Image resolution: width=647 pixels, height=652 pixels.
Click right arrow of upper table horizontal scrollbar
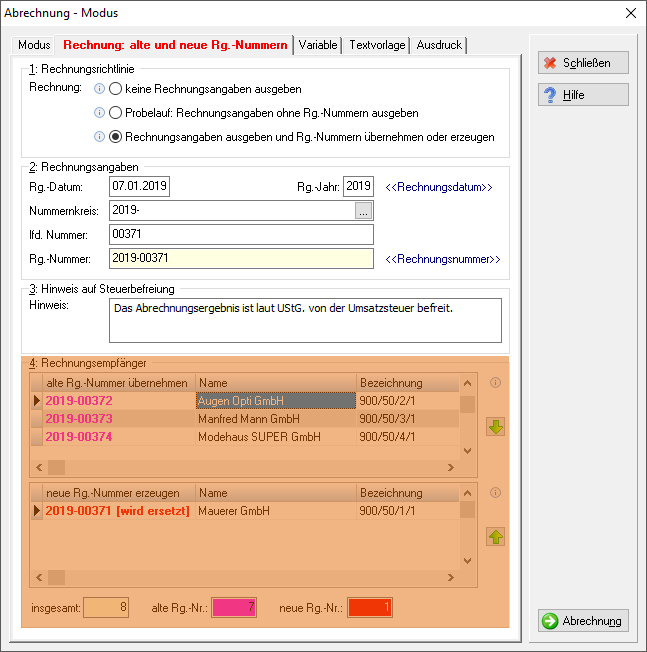[x=451, y=467]
